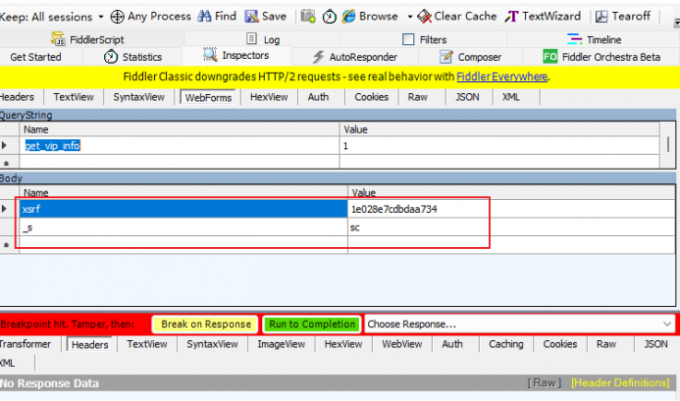Click the Save toolbar icon
This screenshot has width=680, height=401.
(x=252, y=17)
